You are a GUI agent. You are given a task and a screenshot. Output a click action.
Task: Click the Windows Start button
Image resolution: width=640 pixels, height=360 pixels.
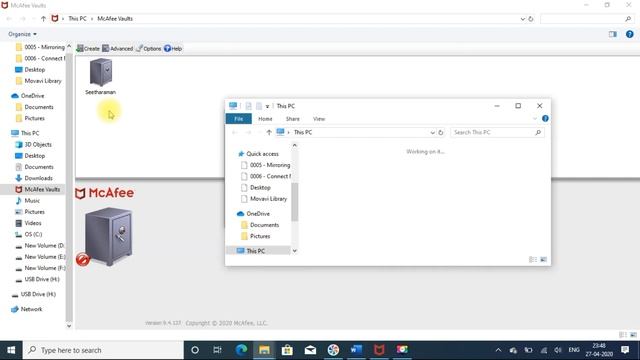pos(11,350)
